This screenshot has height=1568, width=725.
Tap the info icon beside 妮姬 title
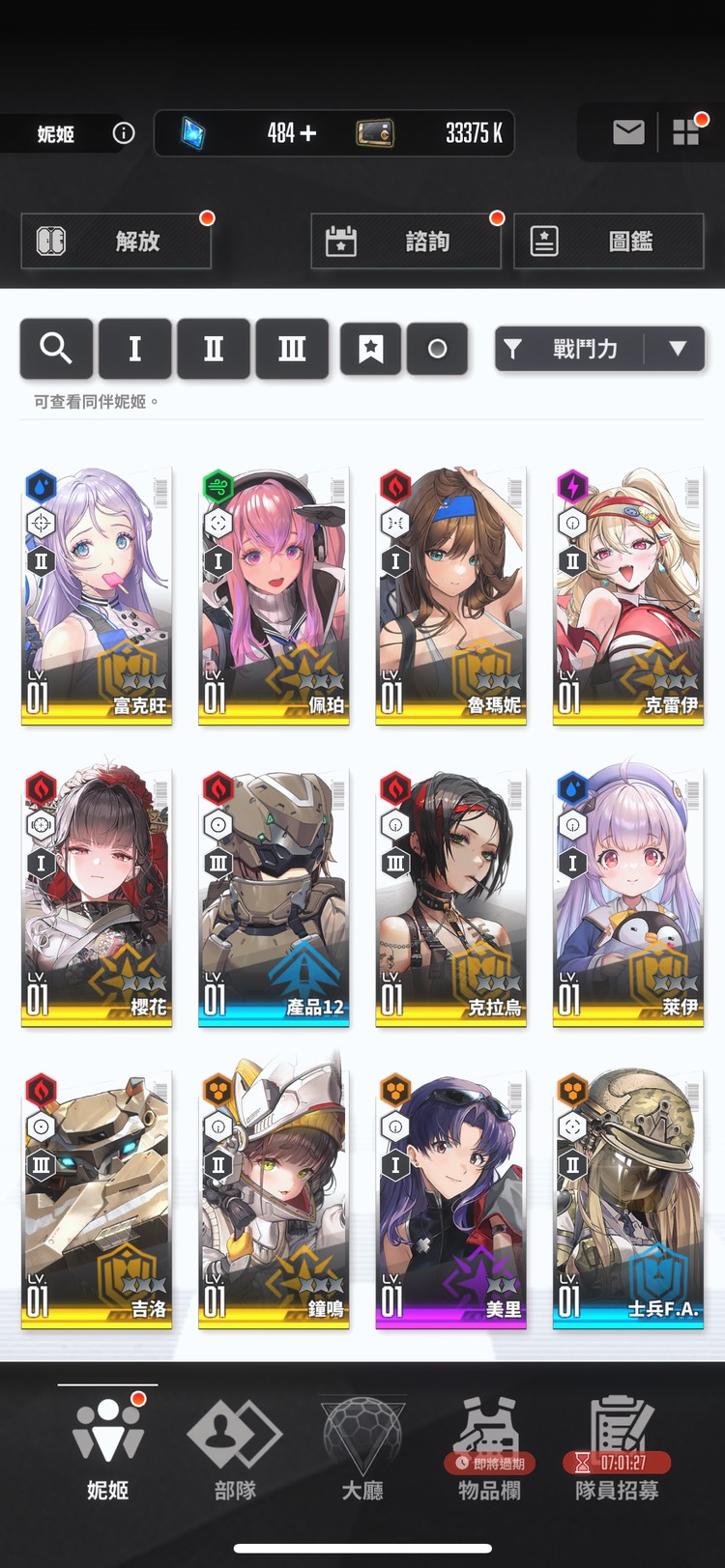(x=124, y=133)
